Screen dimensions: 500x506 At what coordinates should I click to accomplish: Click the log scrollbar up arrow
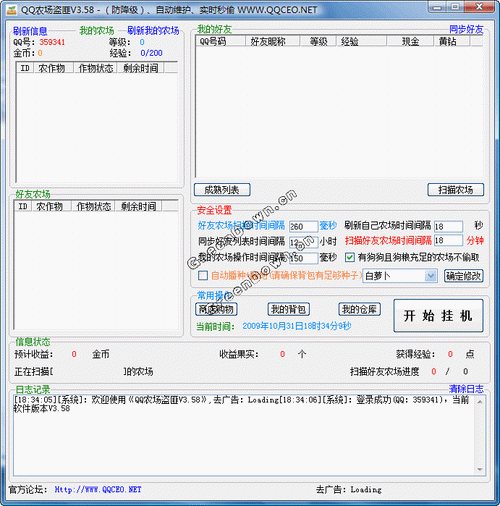point(480,402)
